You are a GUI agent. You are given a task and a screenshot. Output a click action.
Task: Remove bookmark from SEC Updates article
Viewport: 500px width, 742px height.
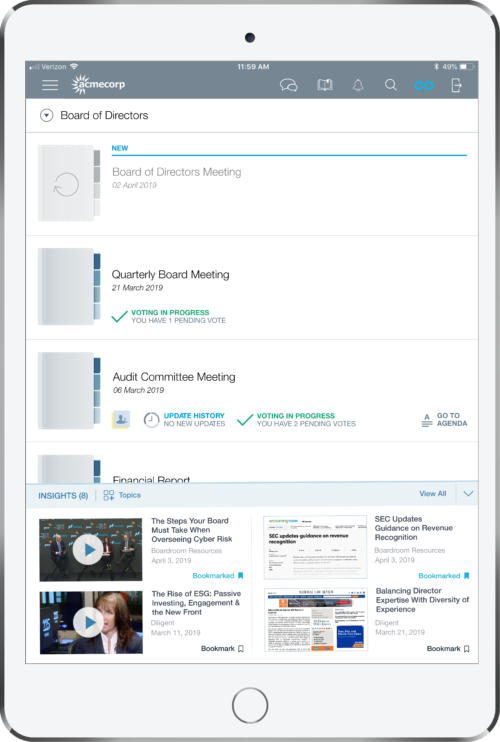click(444, 575)
